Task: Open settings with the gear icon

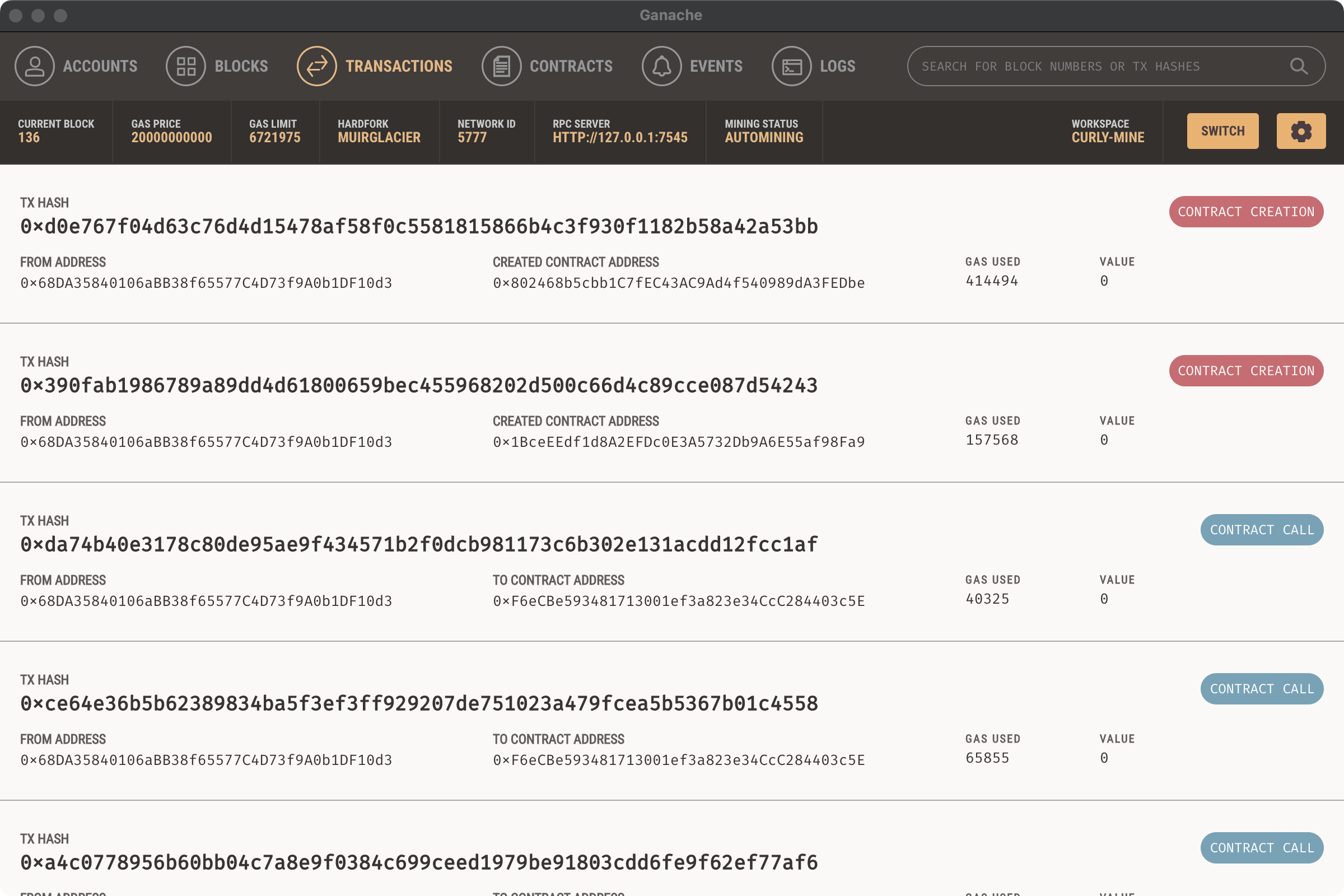Action: (1300, 131)
